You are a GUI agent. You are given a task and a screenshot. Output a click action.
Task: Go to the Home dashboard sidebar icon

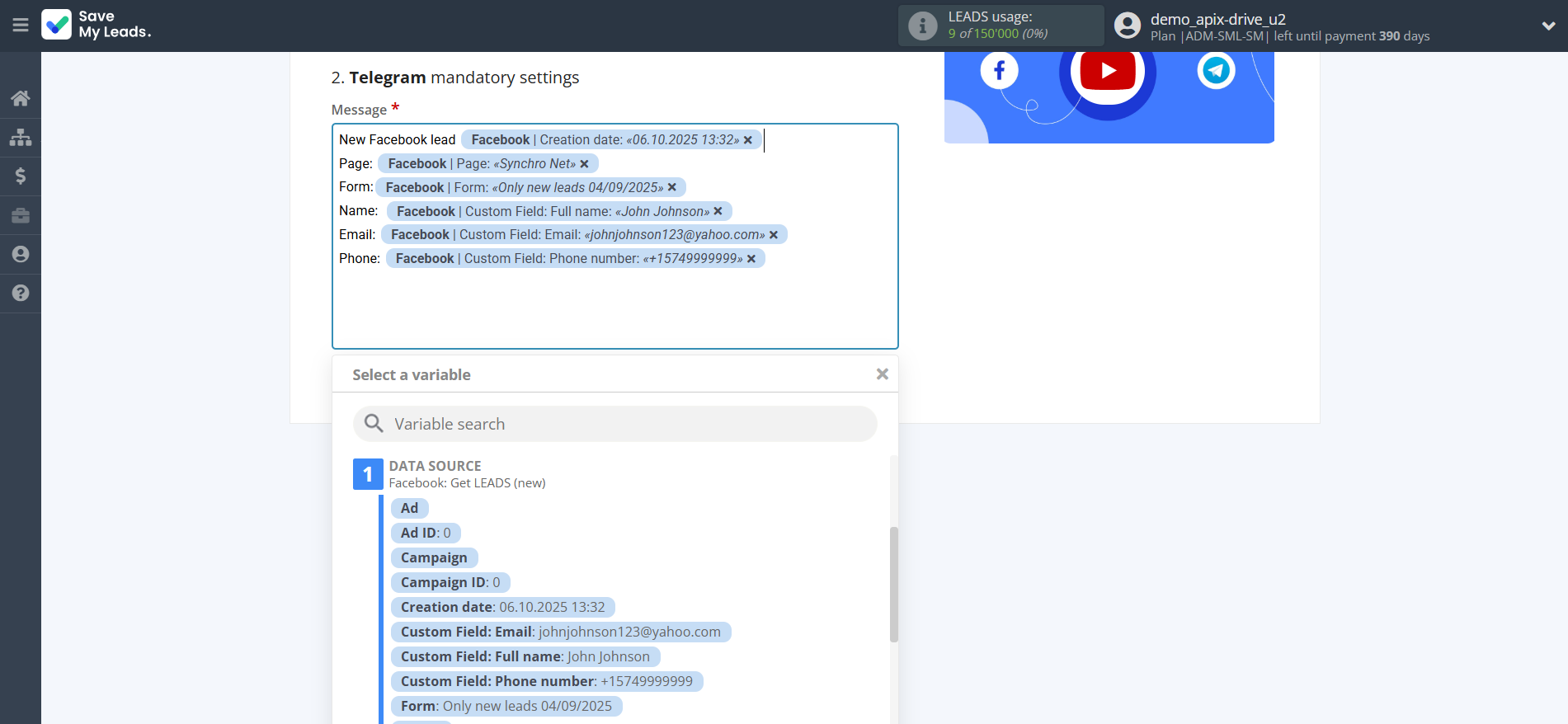[x=21, y=98]
